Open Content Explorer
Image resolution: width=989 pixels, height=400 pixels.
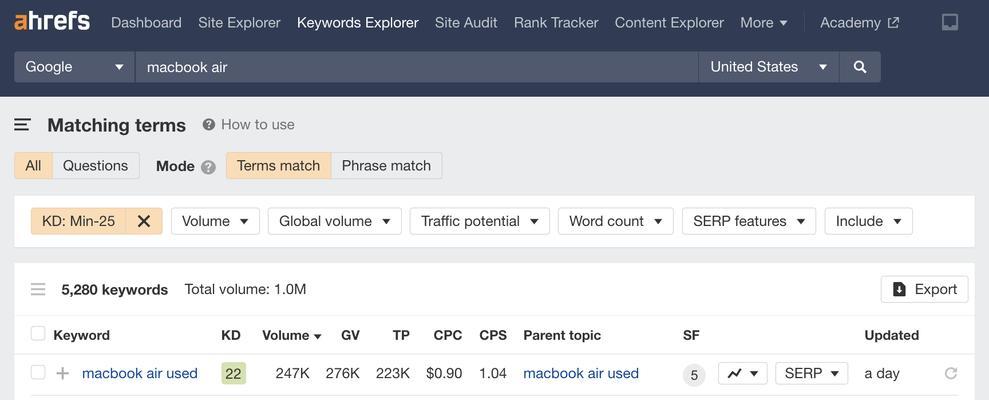click(669, 23)
